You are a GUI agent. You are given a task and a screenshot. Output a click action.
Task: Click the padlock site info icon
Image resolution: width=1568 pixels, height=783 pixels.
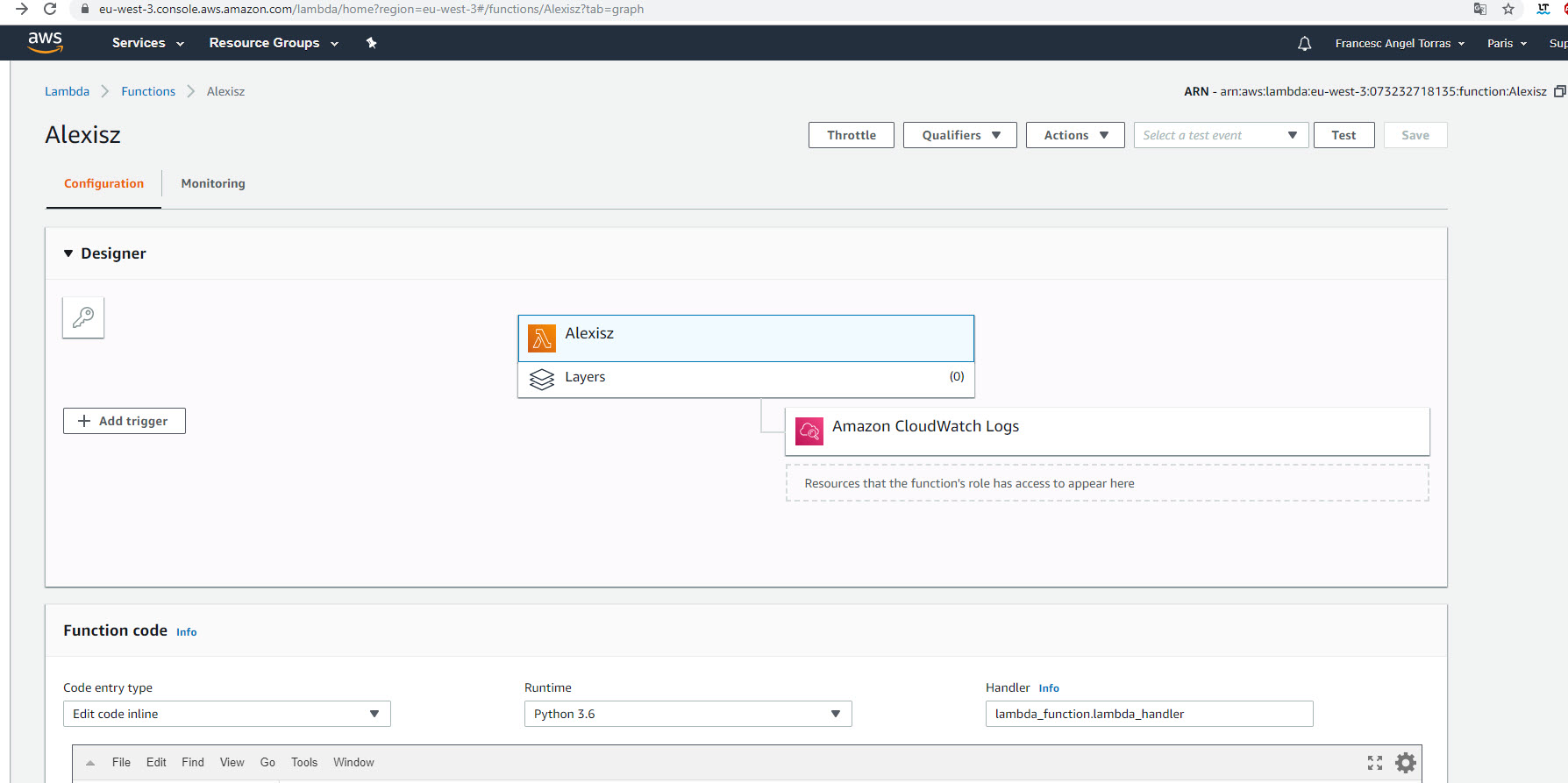85,9
